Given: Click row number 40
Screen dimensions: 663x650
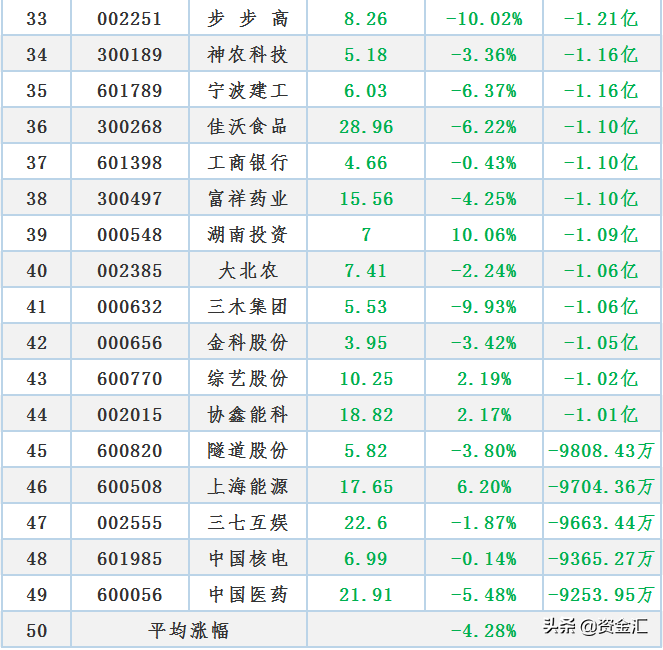Looking at the screenshot, I should click(x=37, y=271).
